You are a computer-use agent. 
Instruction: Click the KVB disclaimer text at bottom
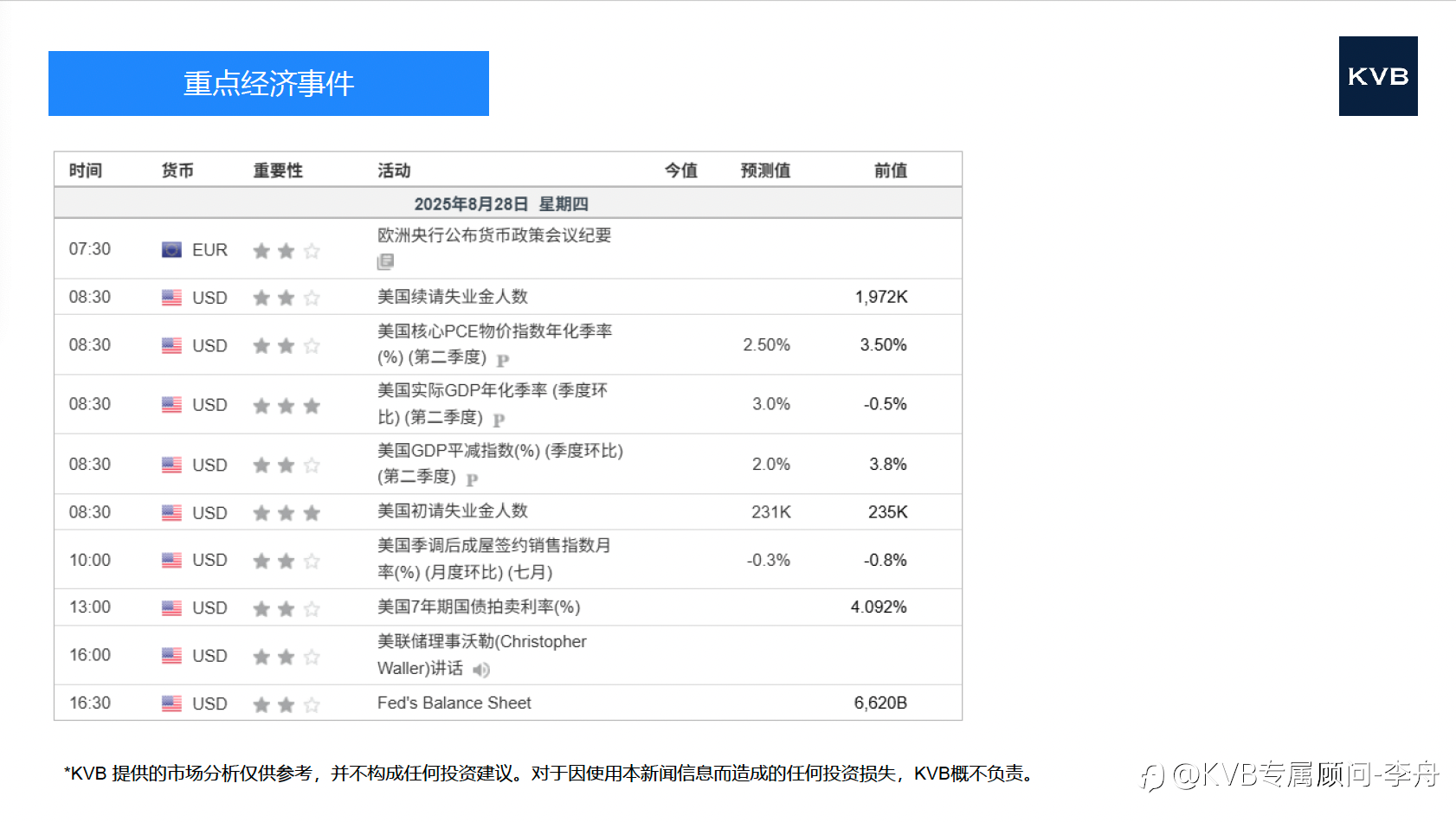point(551,773)
